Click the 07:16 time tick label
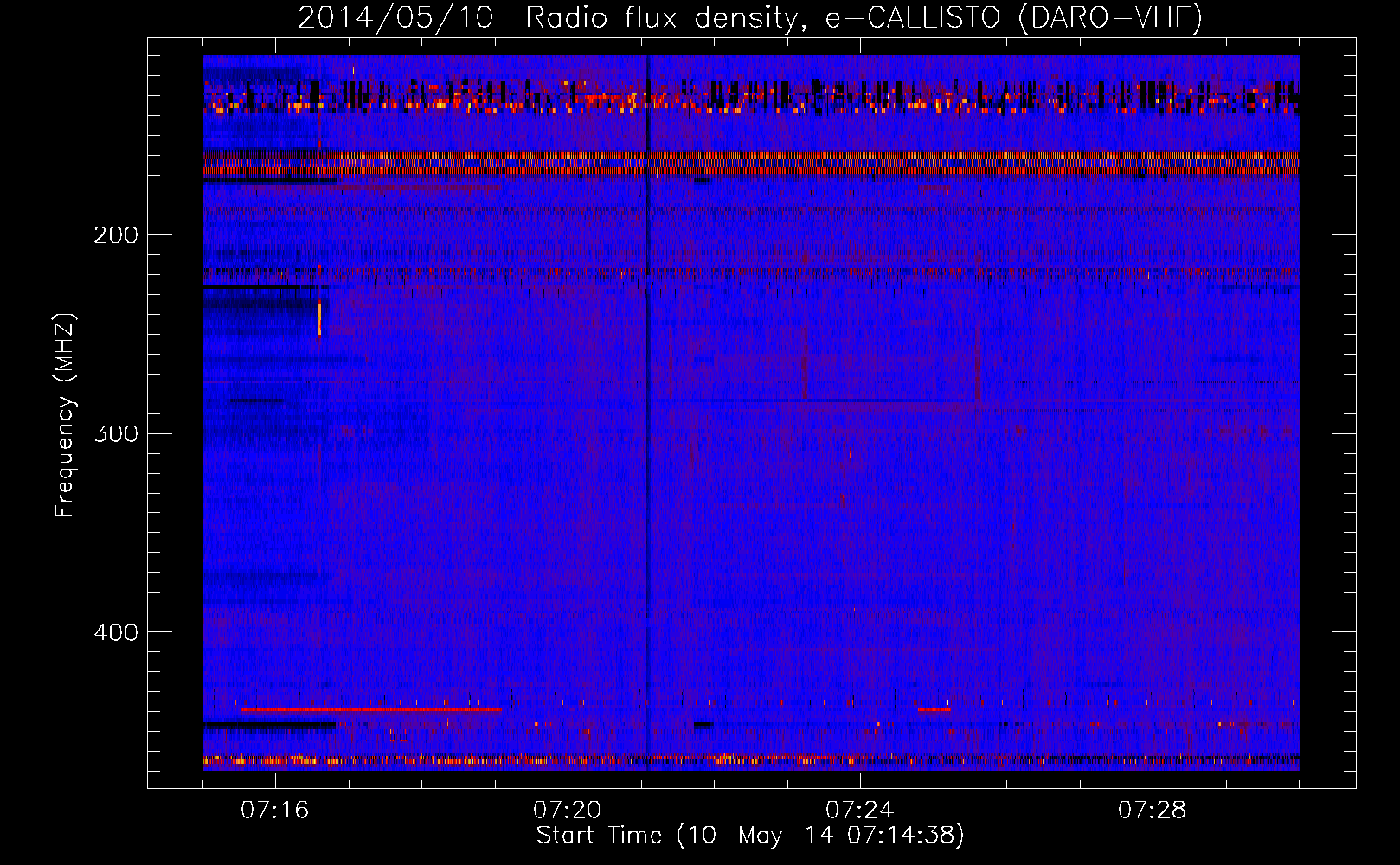This screenshot has width=1400, height=865. [x=275, y=811]
